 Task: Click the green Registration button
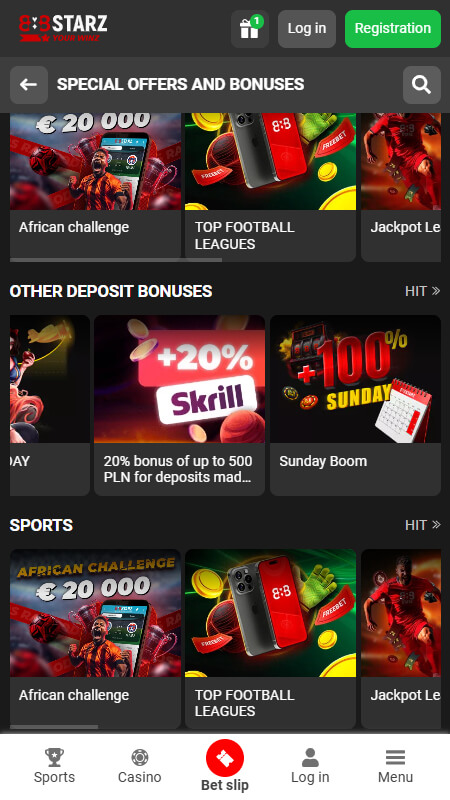[x=393, y=29]
